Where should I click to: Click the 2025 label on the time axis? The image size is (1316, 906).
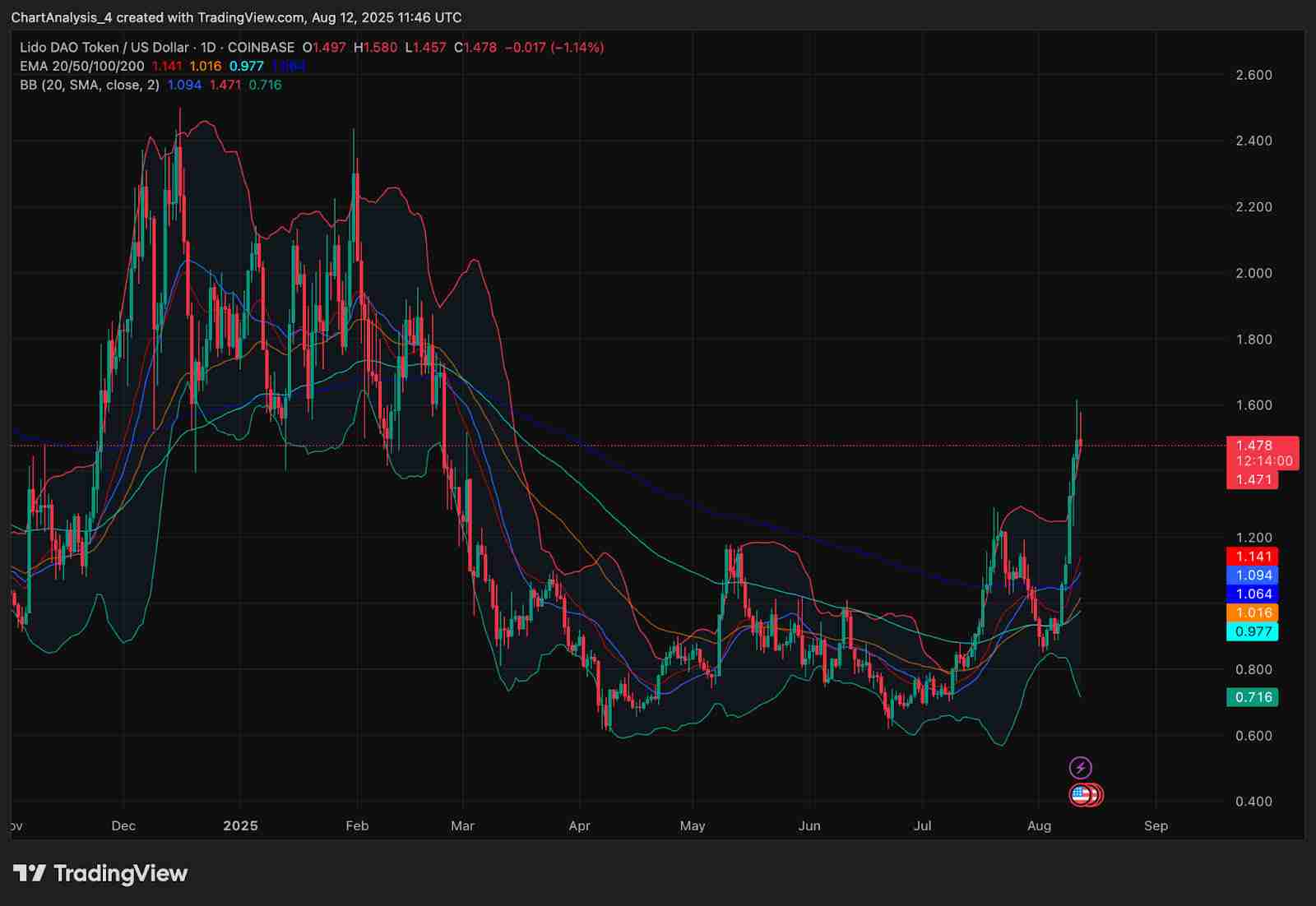coord(240,825)
